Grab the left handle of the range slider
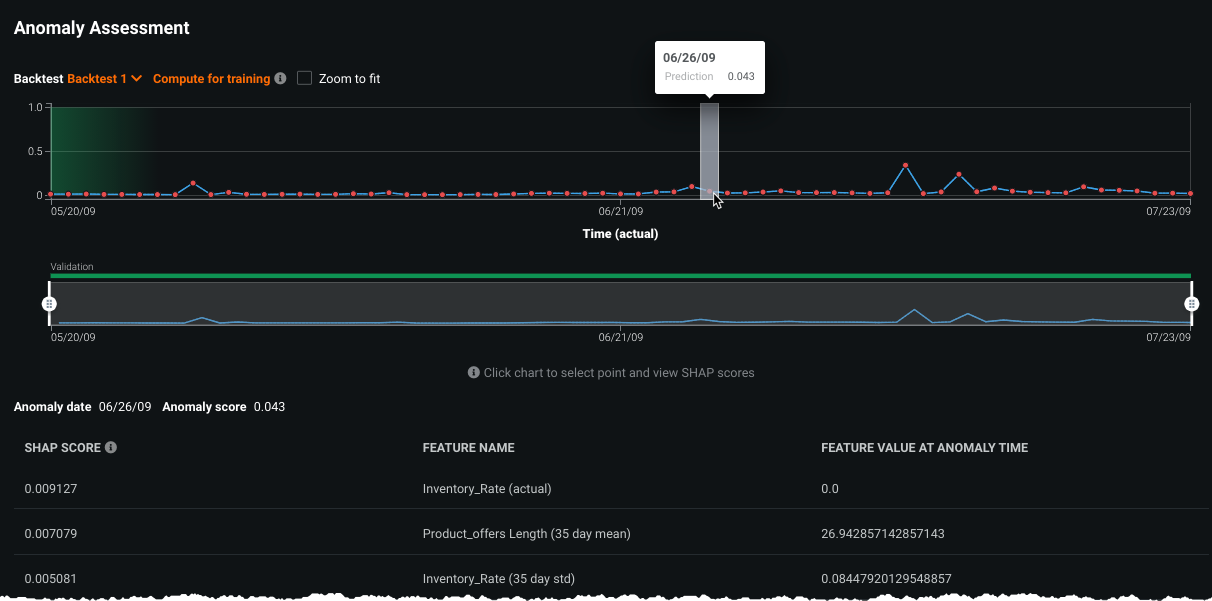Screen dimensions: 1212x601 point(49,304)
